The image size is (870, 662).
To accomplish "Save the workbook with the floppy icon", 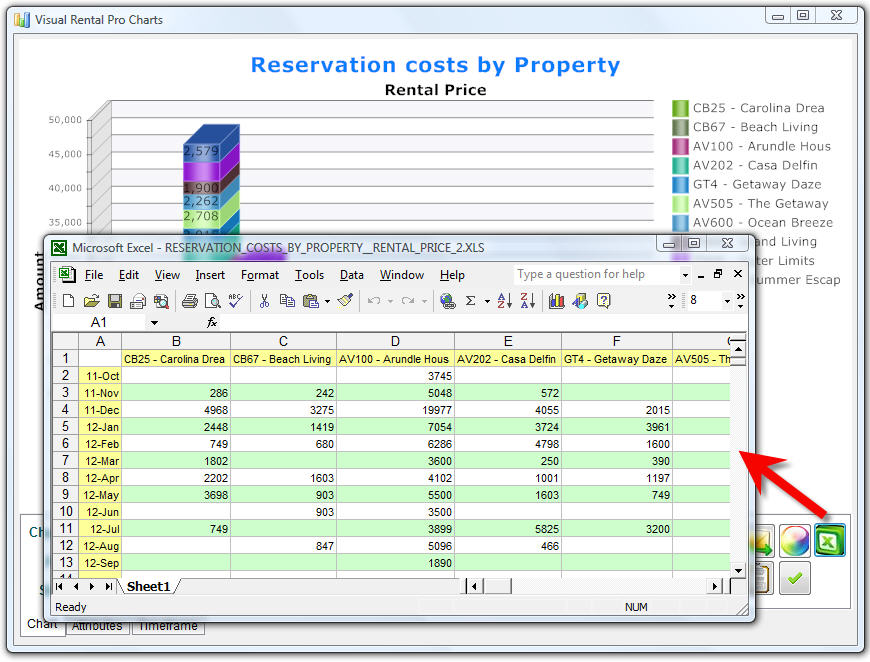I will click(115, 301).
